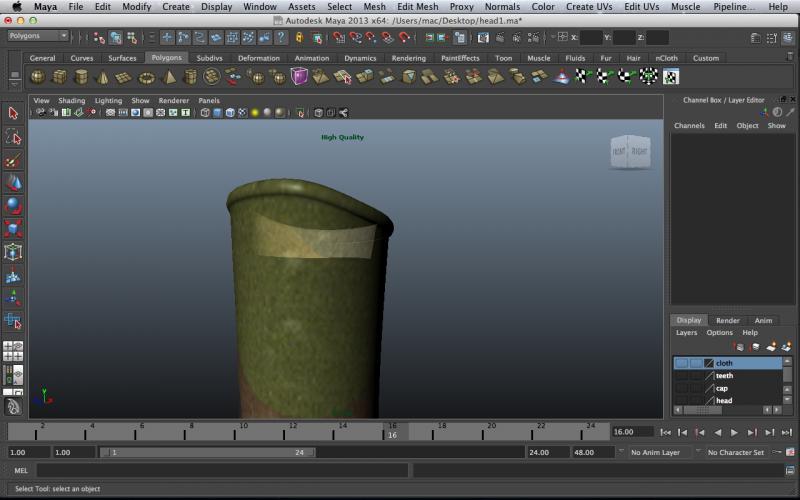The height and width of the screenshot is (500, 800).
Task: Click the polygon cube shelf icon
Action: click(59, 77)
